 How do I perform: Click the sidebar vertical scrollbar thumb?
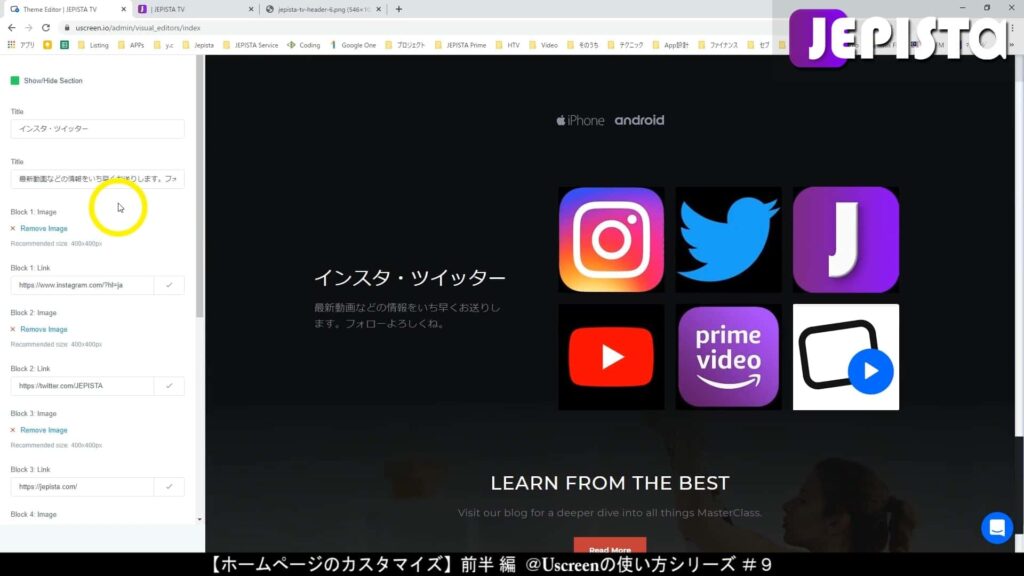[199, 186]
